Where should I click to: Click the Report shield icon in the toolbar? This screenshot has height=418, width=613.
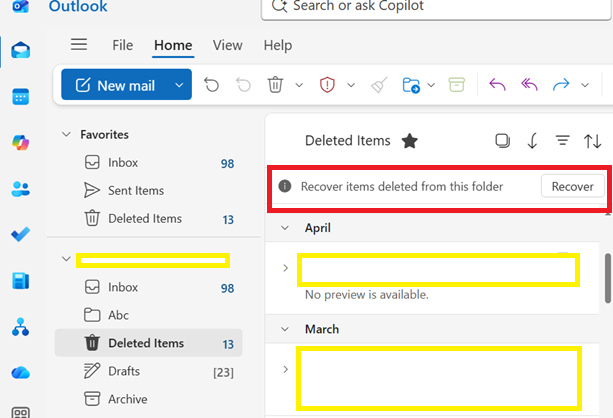pyautogui.click(x=327, y=84)
